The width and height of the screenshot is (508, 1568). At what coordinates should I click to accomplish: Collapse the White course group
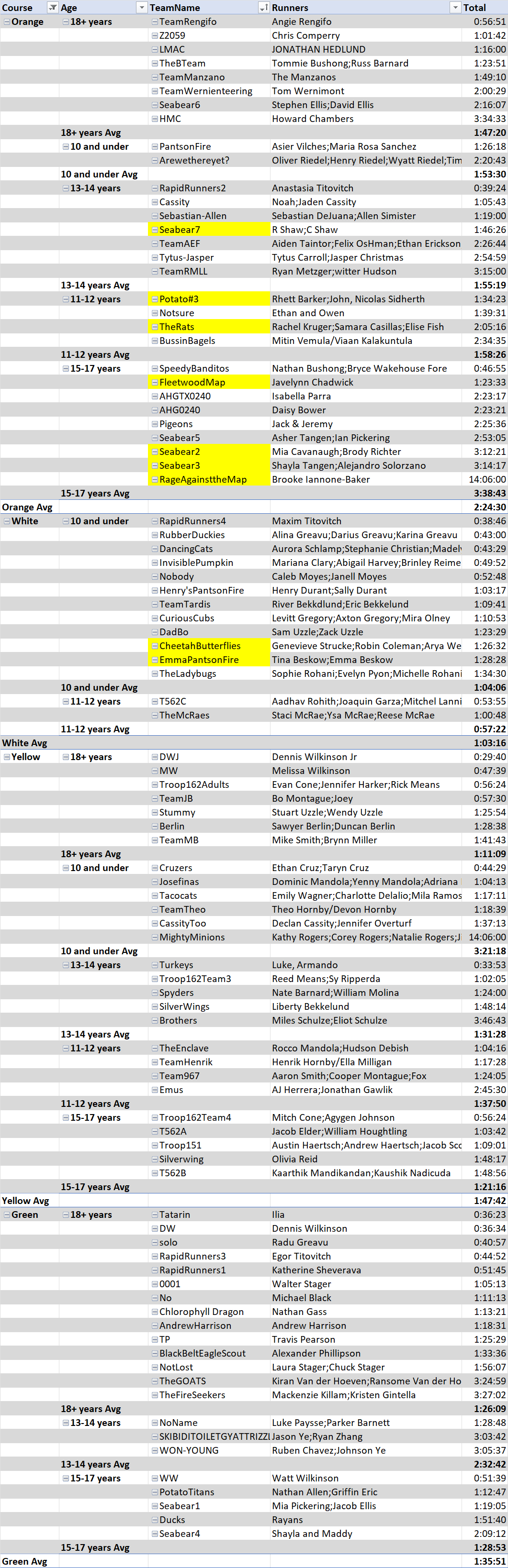click(x=7, y=521)
